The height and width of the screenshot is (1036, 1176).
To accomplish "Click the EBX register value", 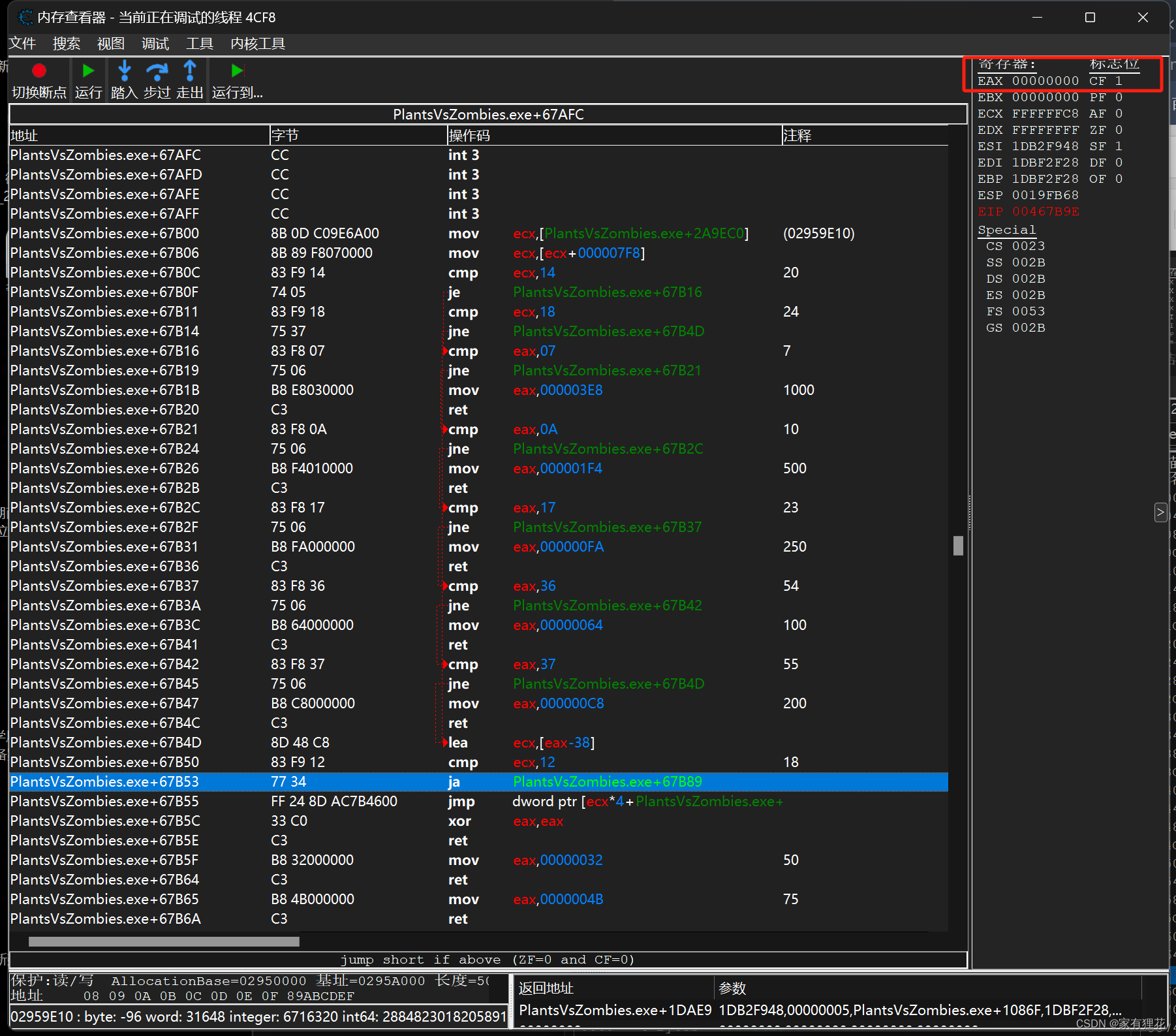I will [x=1045, y=97].
